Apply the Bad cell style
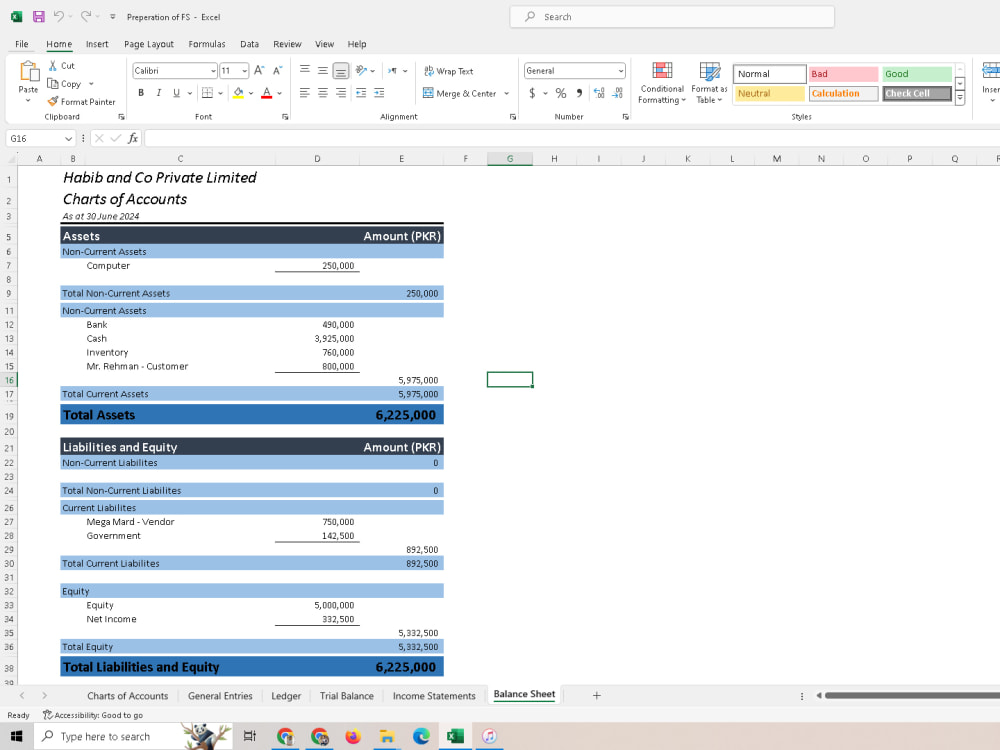This screenshot has height=750, width=1000. [x=843, y=74]
